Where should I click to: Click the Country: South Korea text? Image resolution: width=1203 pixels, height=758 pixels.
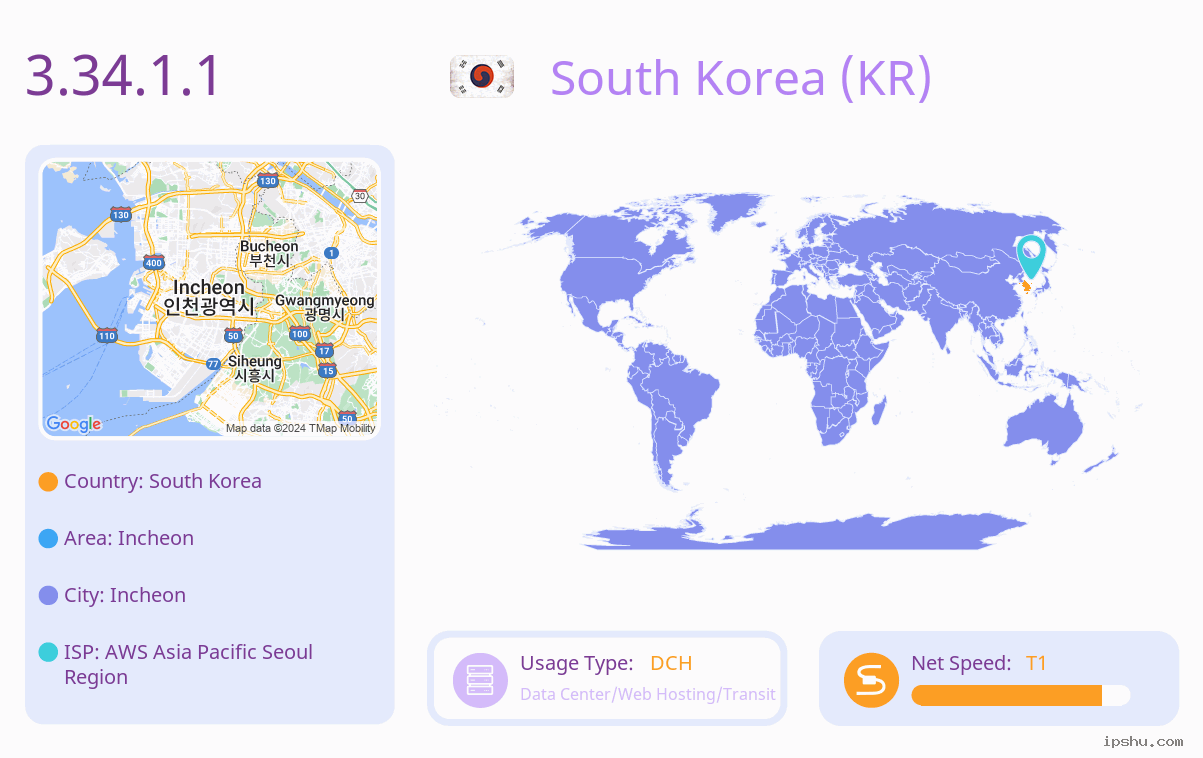[x=163, y=481]
